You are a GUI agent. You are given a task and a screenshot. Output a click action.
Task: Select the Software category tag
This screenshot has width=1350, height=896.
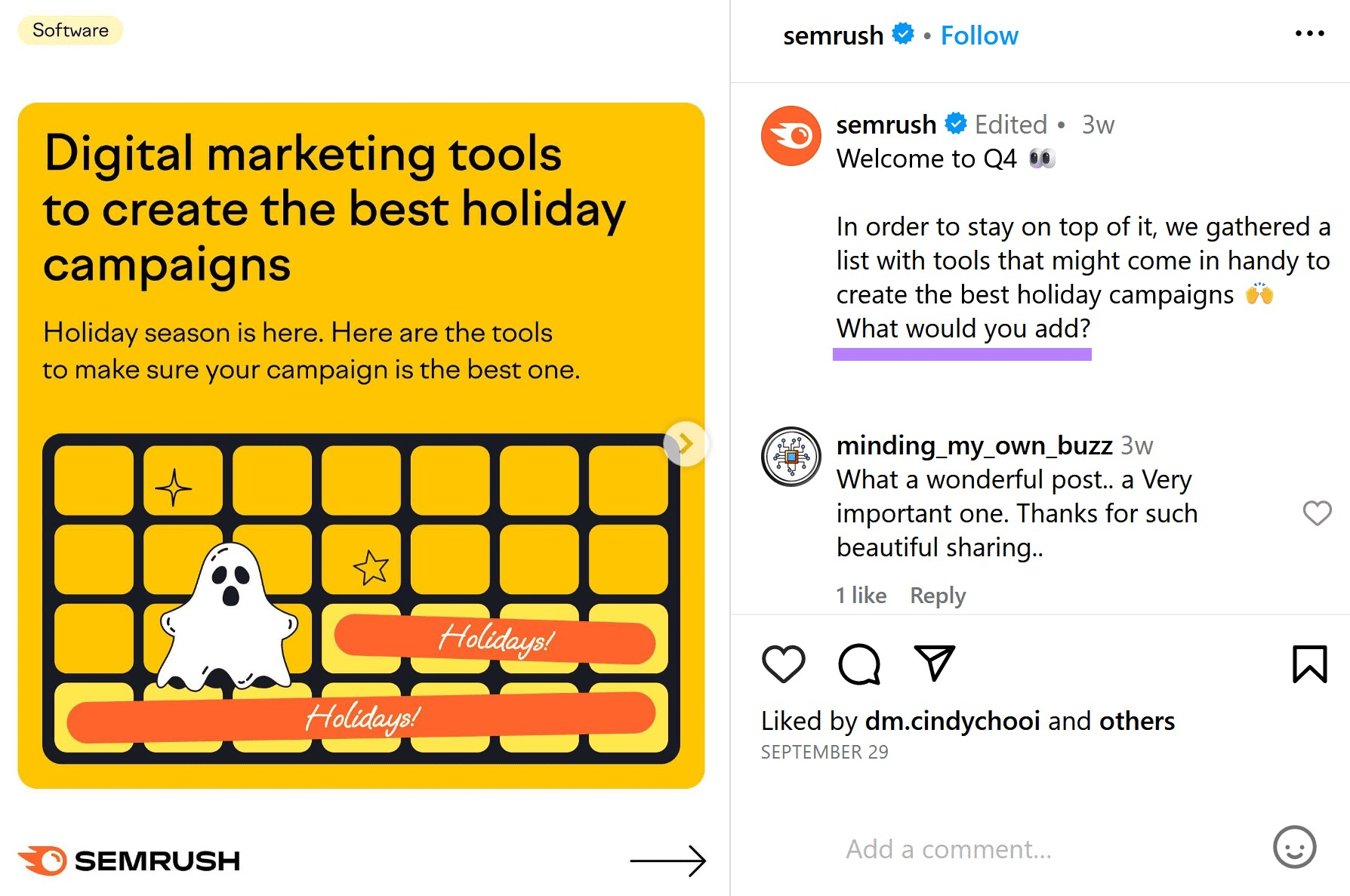(69, 30)
